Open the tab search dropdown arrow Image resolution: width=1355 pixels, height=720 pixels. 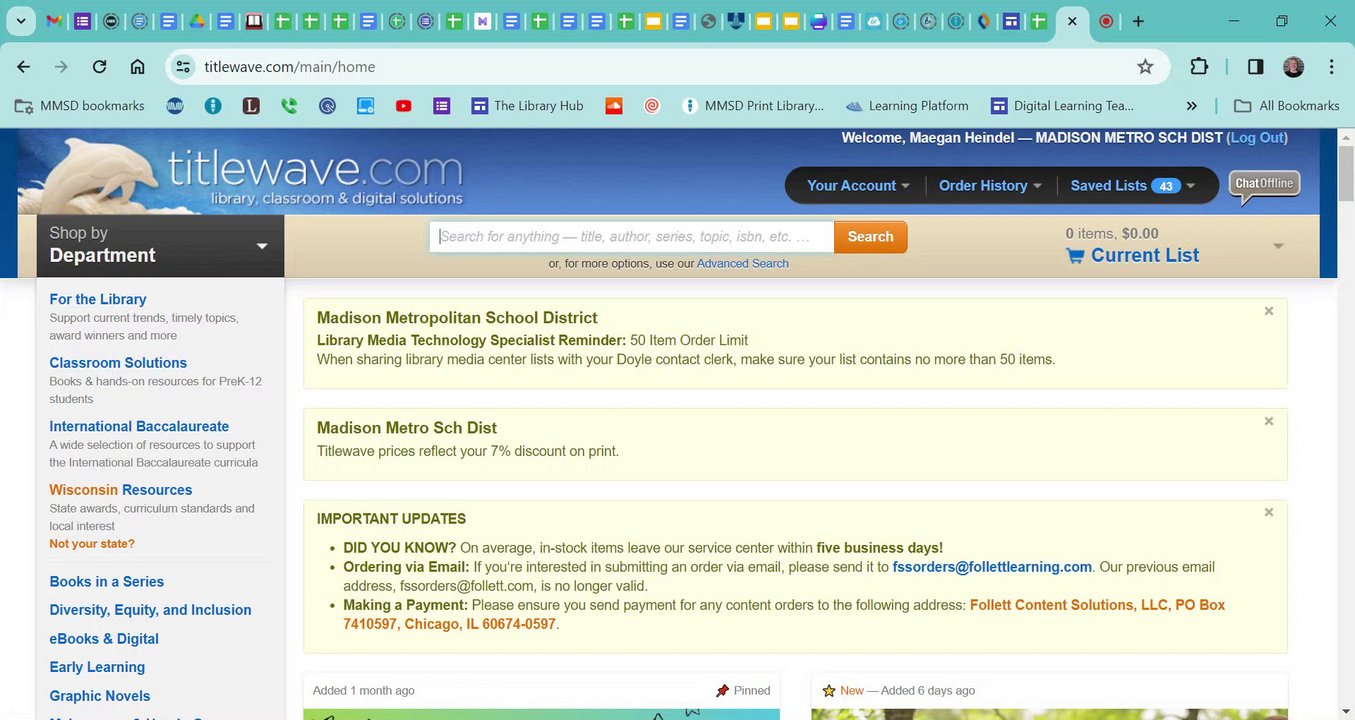(20, 21)
